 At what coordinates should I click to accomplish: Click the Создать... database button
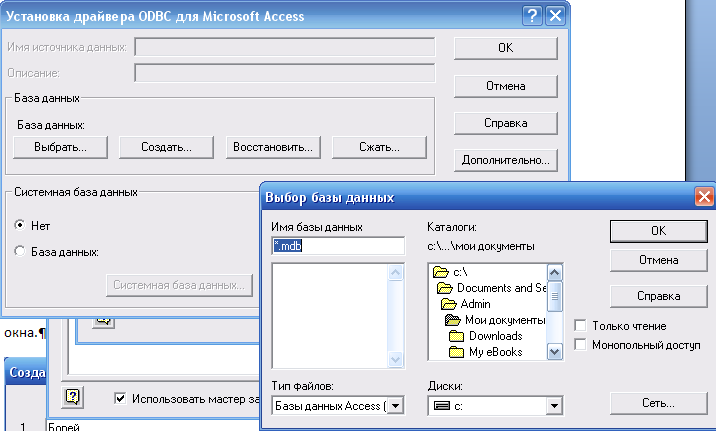pyautogui.click(x=166, y=147)
